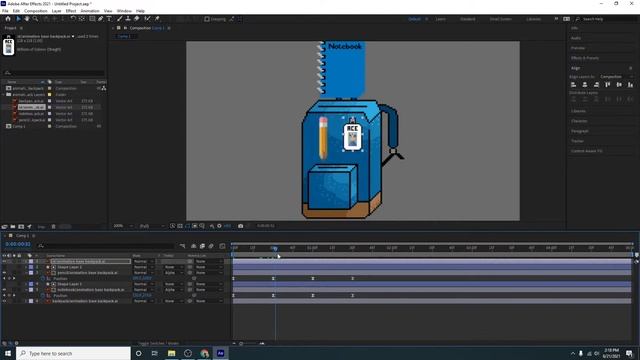Open File Explorer from the taskbar
This screenshot has height=360, width=640.
[171, 353]
